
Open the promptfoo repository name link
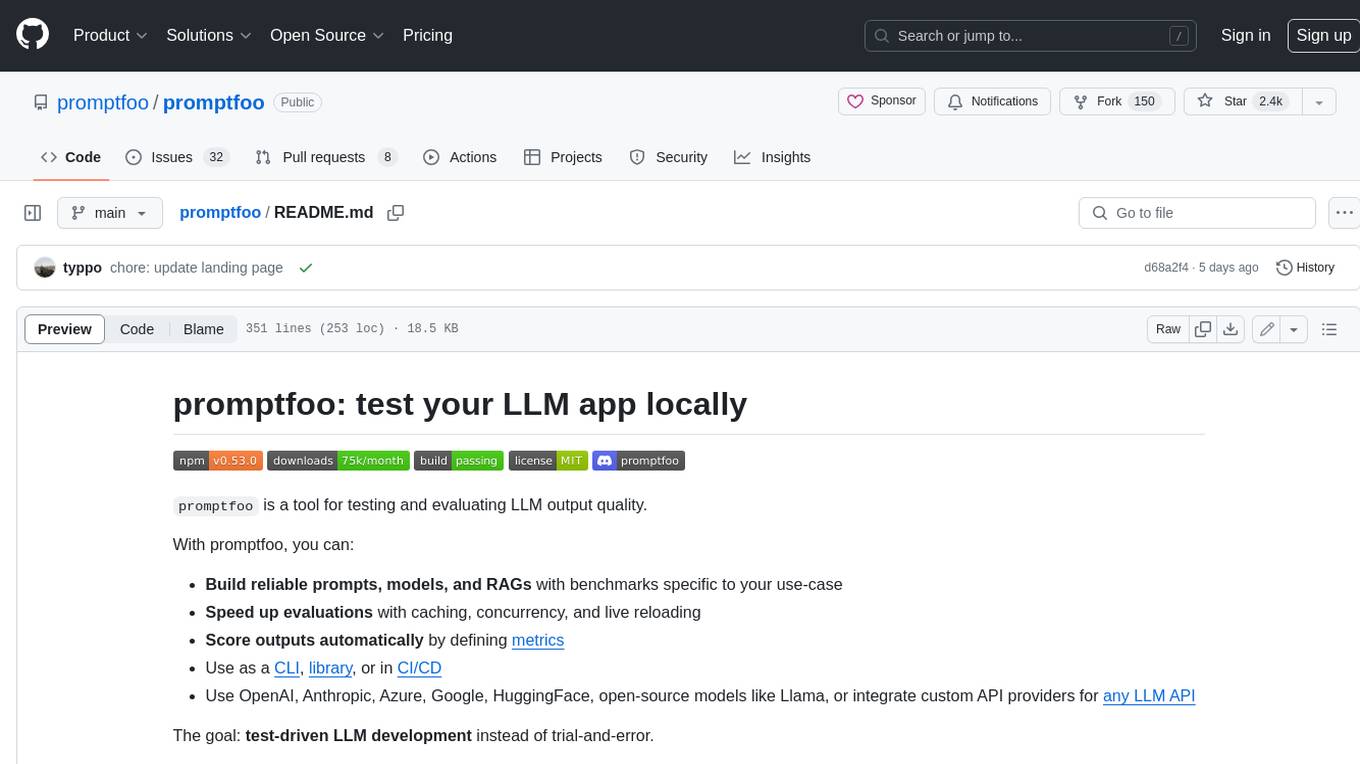tap(213, 102)
